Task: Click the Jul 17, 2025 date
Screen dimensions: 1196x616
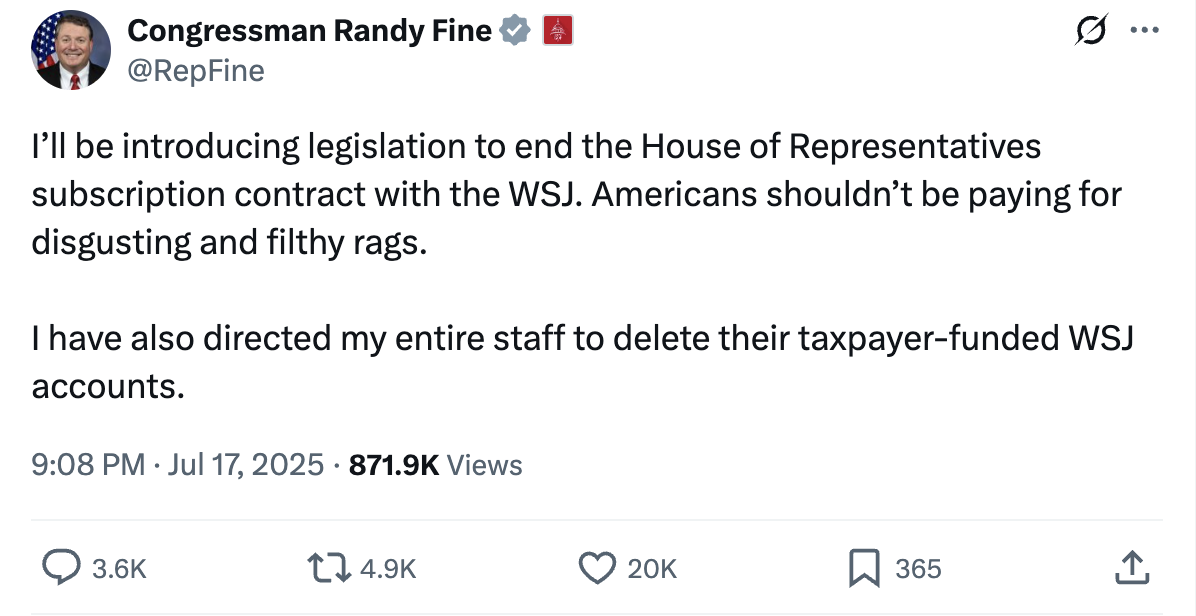Action: coord(247,464)
